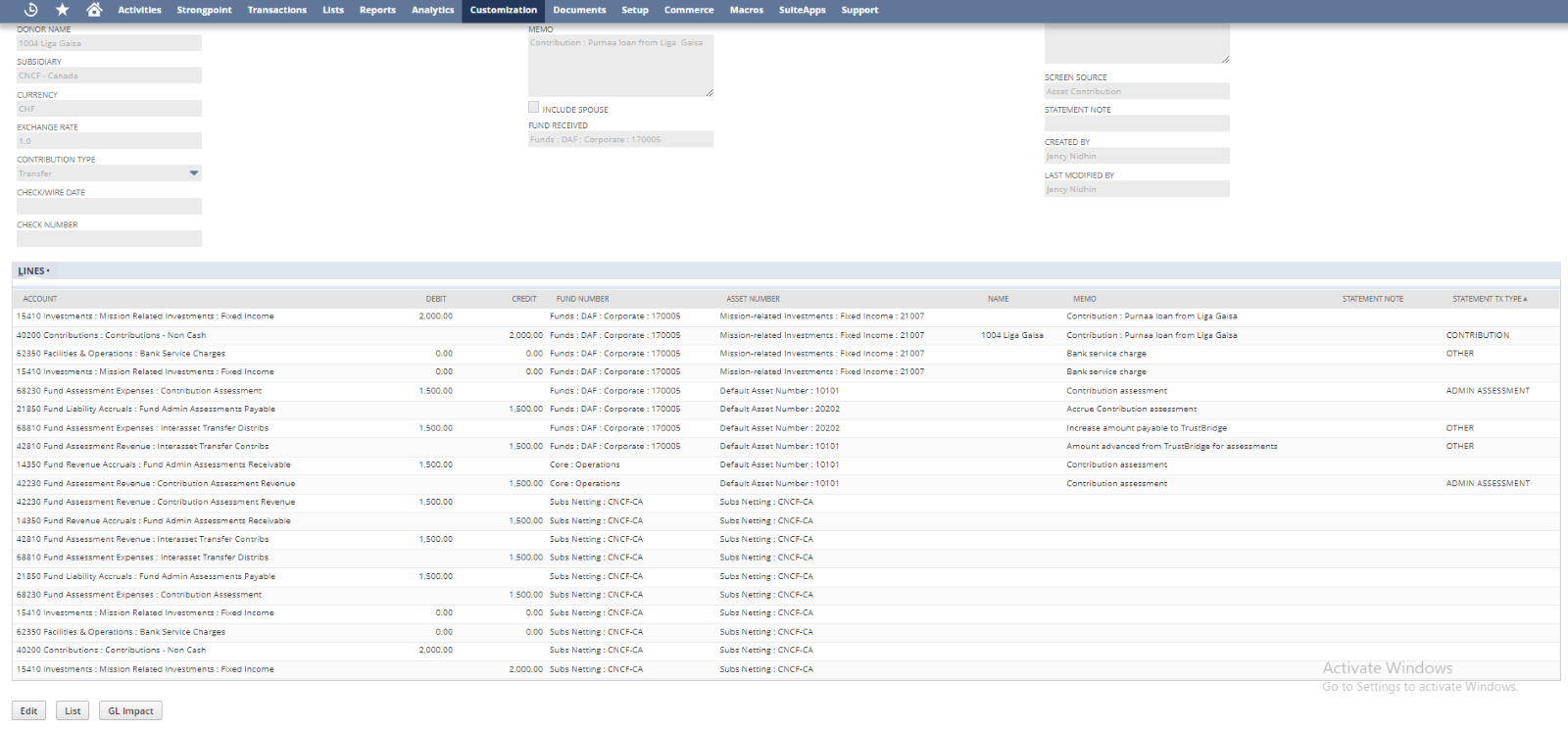Open the Shortcuts star icon

point(63,10)
